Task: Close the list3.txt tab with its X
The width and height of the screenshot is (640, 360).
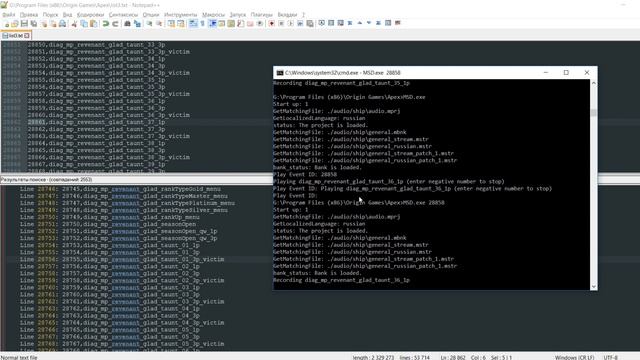Action: pos(27,36)
